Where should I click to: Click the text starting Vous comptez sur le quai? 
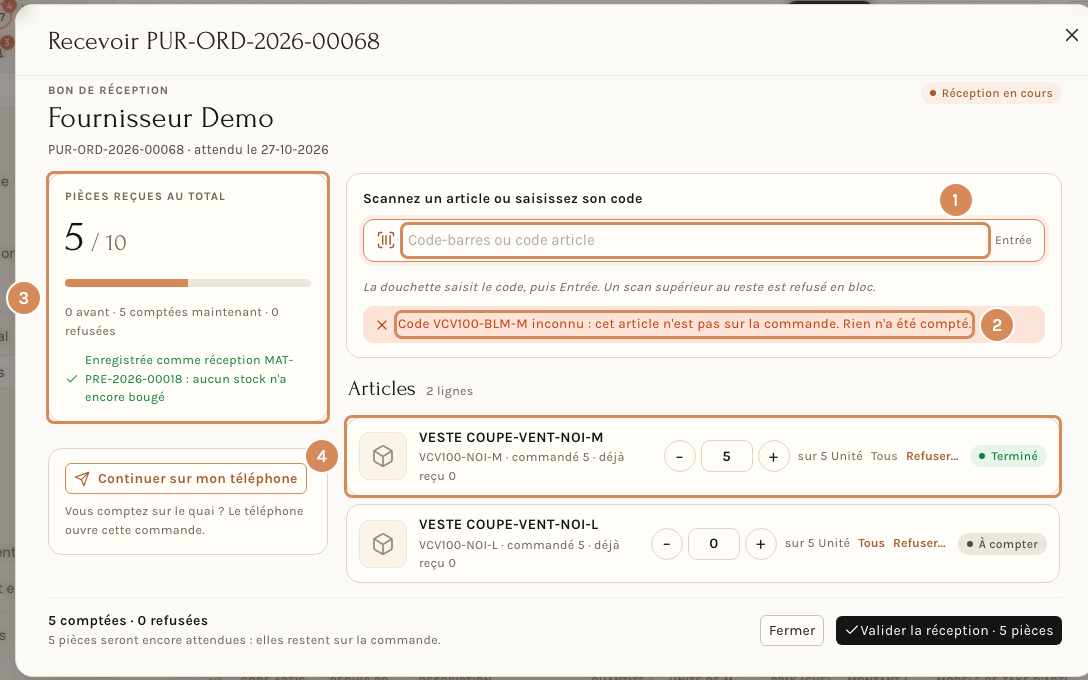coord(184,520)
